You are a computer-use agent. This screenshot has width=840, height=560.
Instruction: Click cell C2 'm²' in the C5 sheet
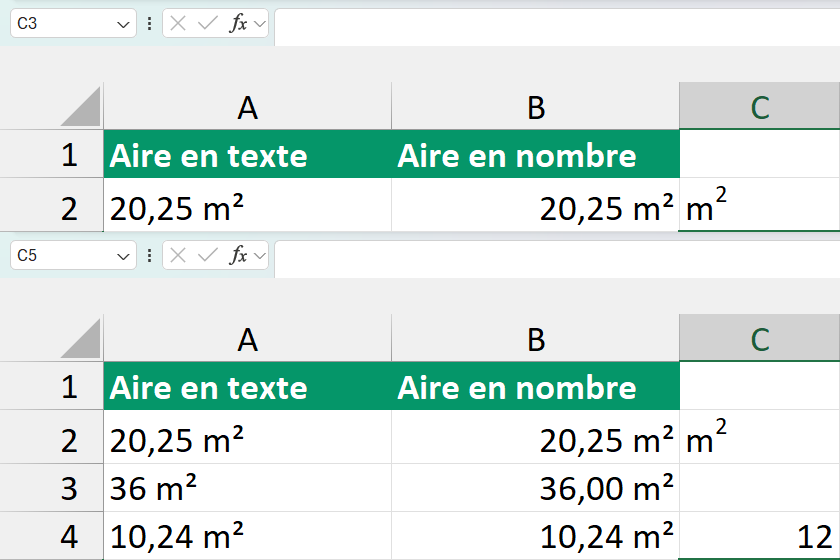pos(760,437)
